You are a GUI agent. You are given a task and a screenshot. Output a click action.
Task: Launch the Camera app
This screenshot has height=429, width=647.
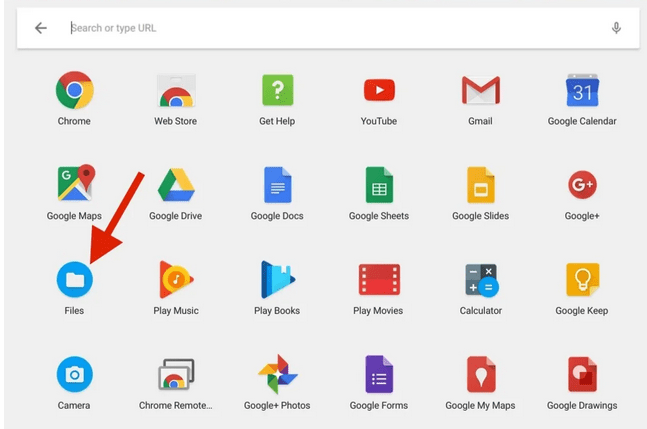pyautogui.click(x=75, y=374)
